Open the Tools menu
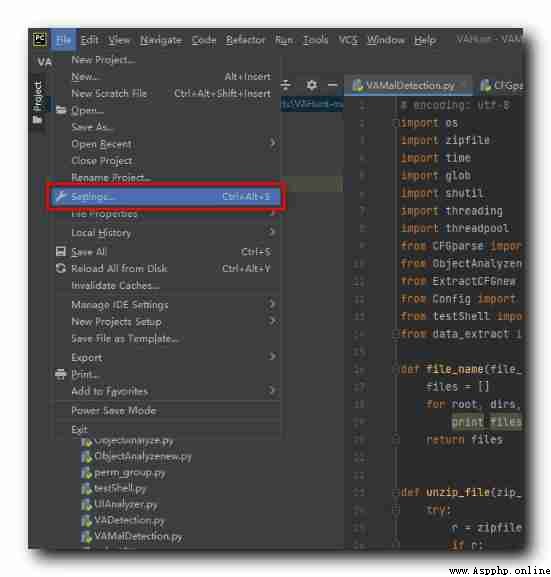Screen dimensions: 551x577 click(315, 39)
